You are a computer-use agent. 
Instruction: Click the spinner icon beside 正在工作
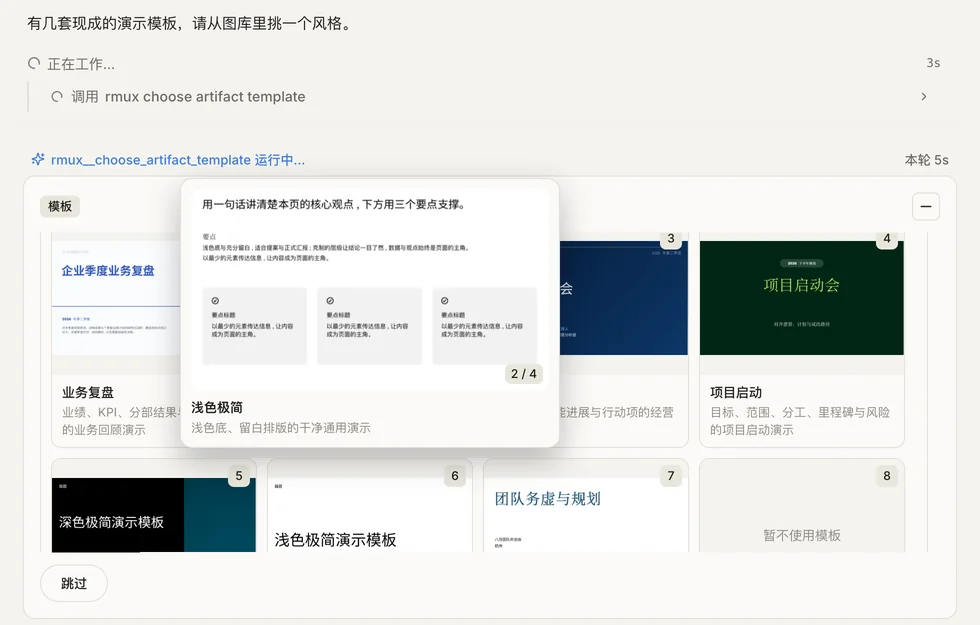34,63
